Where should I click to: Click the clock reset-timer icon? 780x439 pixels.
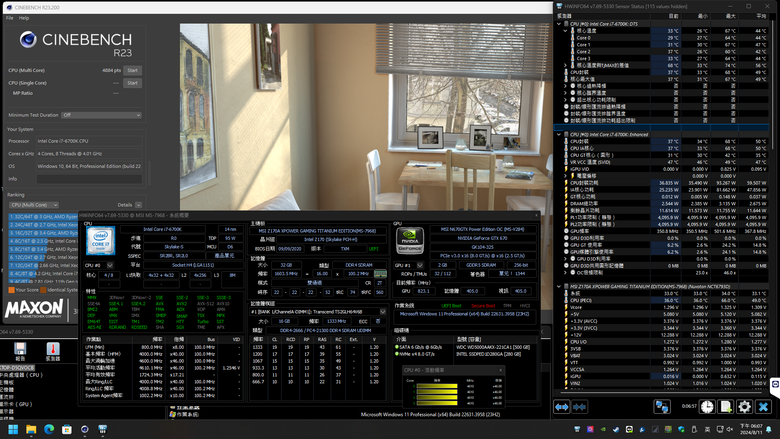[707, 407]
